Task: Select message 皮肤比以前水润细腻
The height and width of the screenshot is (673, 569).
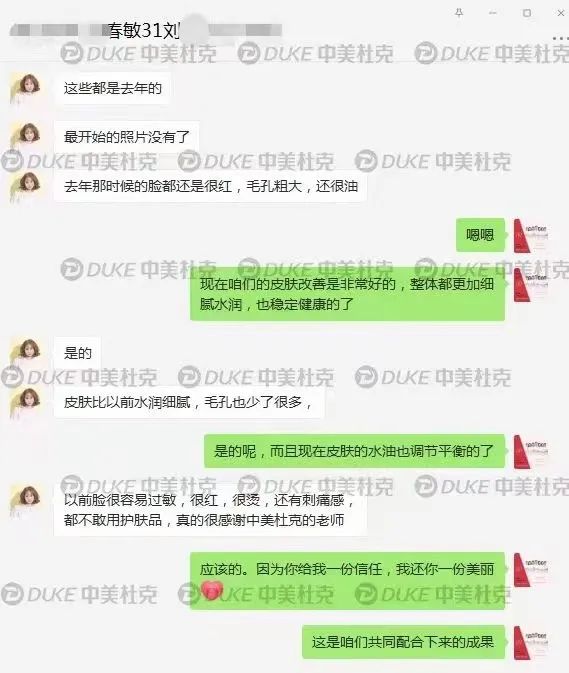Action: [189, 403]
